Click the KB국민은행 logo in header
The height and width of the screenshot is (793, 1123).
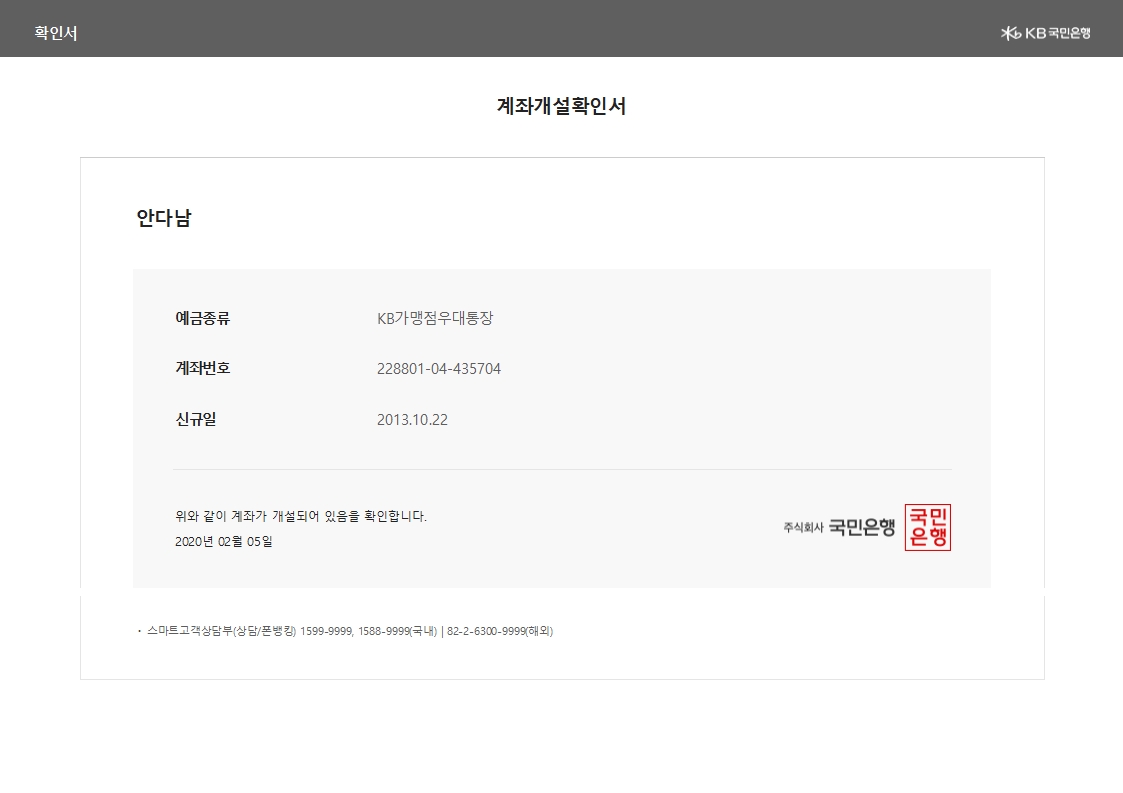(1046, 33)
